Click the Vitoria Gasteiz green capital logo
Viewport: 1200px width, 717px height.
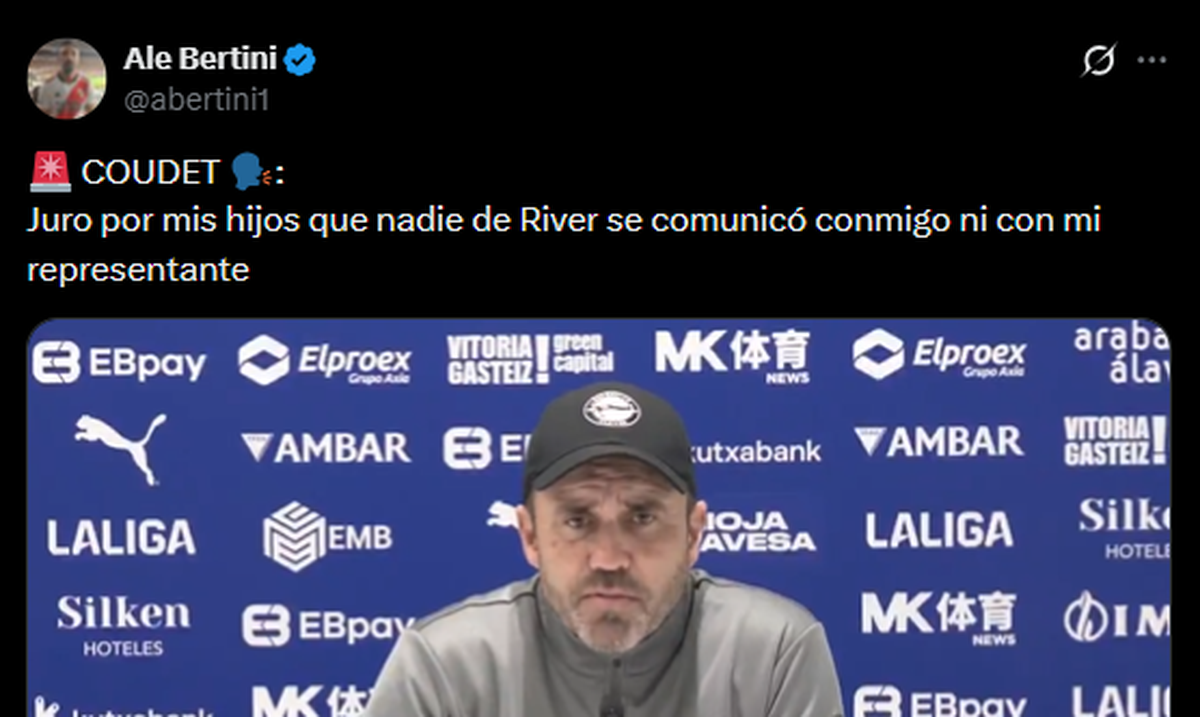[530, 359]
